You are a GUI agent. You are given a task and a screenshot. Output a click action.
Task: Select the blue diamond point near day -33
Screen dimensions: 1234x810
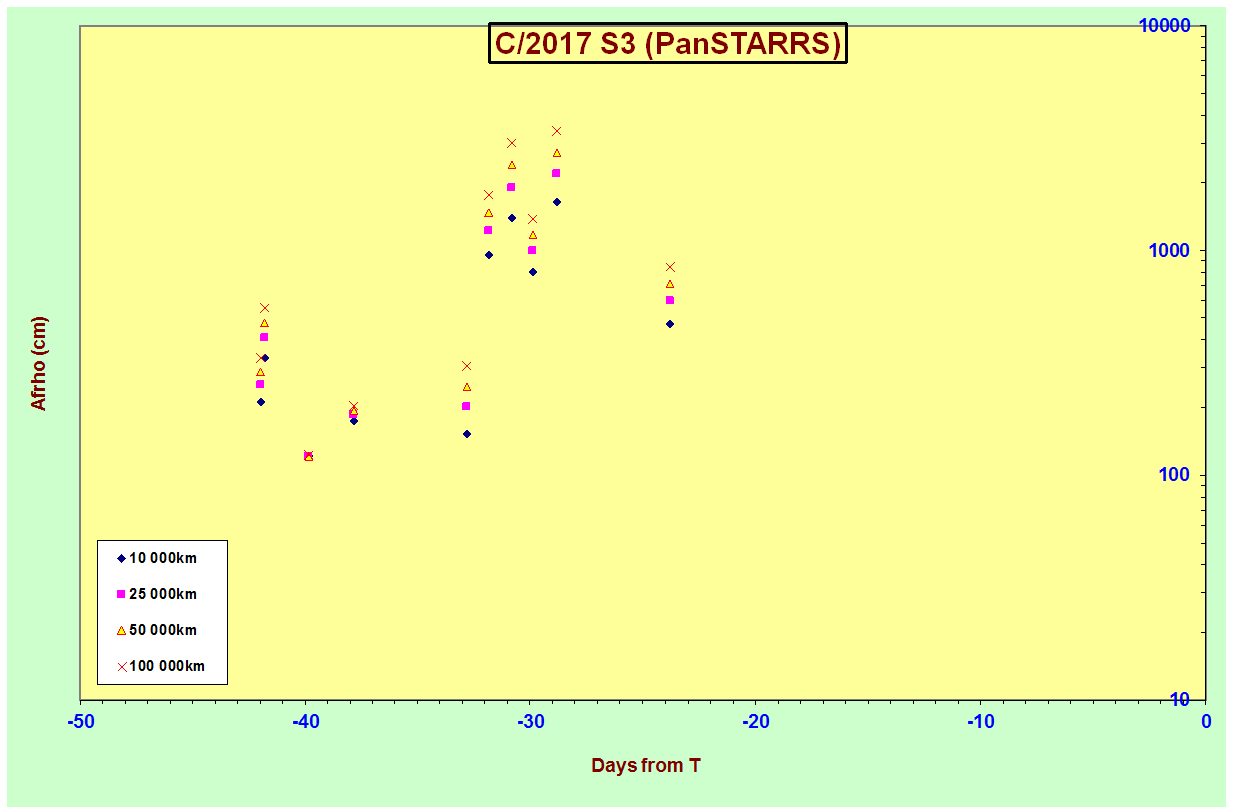(x=467, y=434)
